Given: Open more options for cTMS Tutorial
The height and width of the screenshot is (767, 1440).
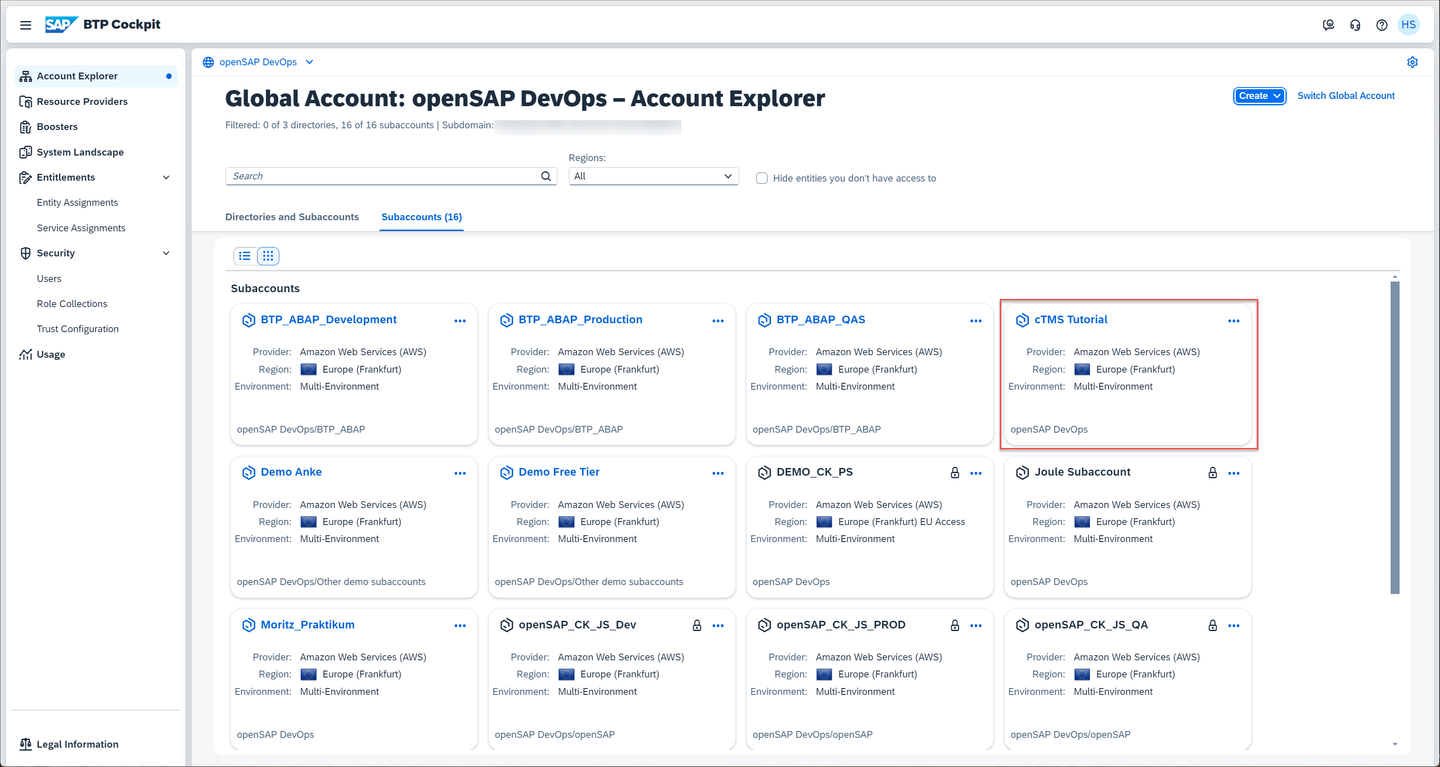Looking at the screenshot, I should pos(1234,321).
